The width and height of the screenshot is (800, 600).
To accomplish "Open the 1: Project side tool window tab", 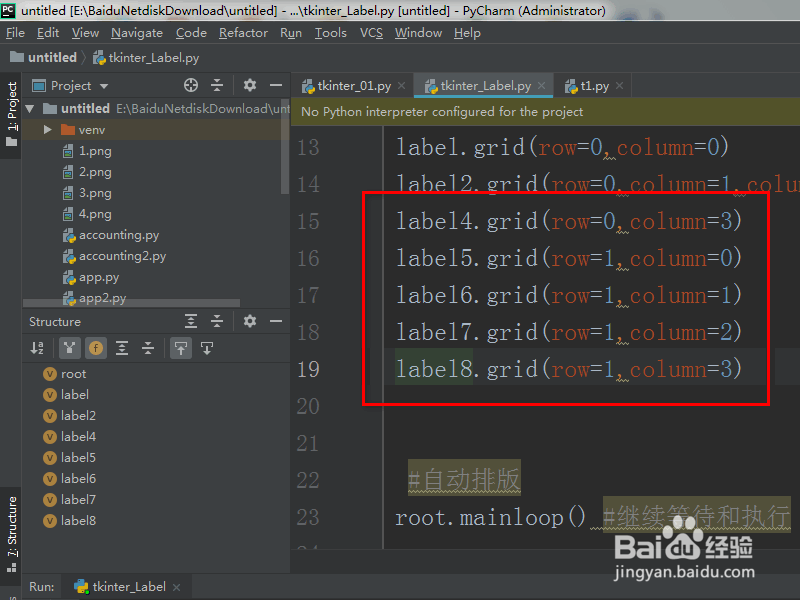I will tap(11, 114).
